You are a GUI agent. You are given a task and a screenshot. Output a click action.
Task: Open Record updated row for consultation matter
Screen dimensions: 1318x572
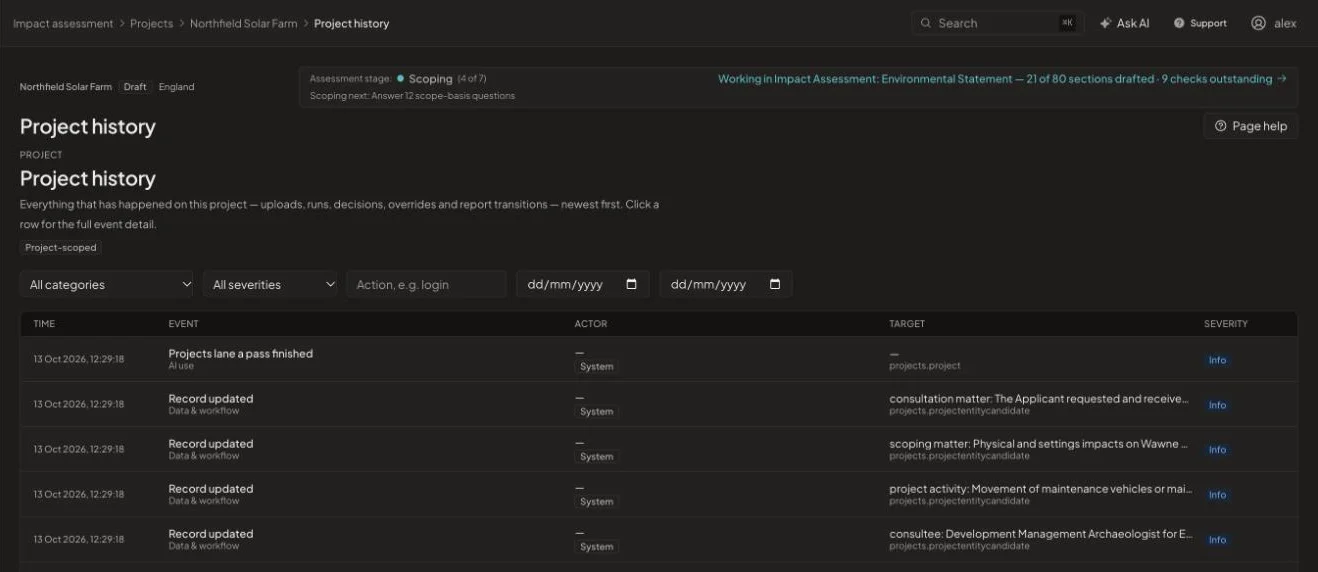[659, 404]
